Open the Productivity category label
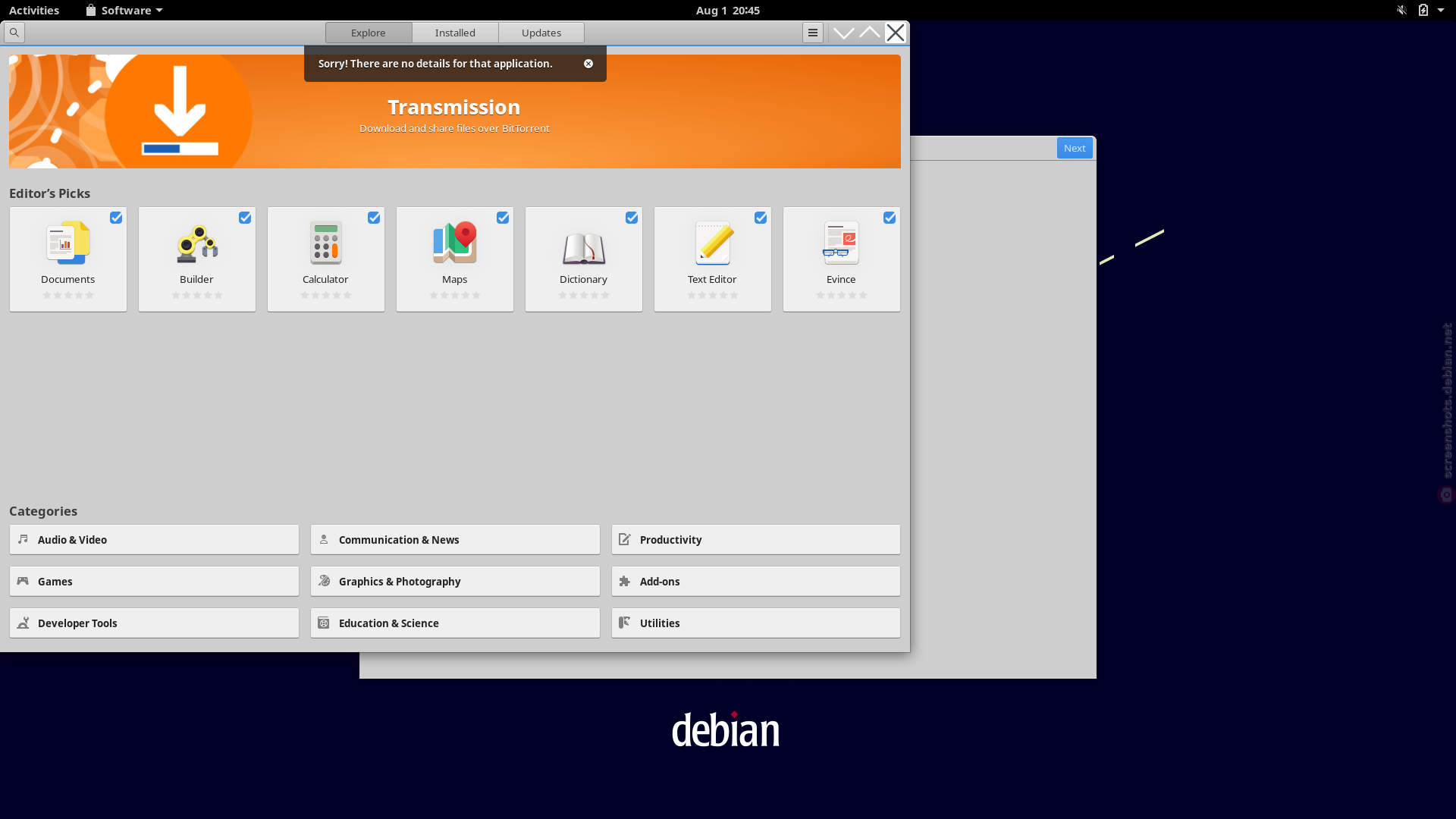The image size is (1456, 819). click(x=670, y=540)
